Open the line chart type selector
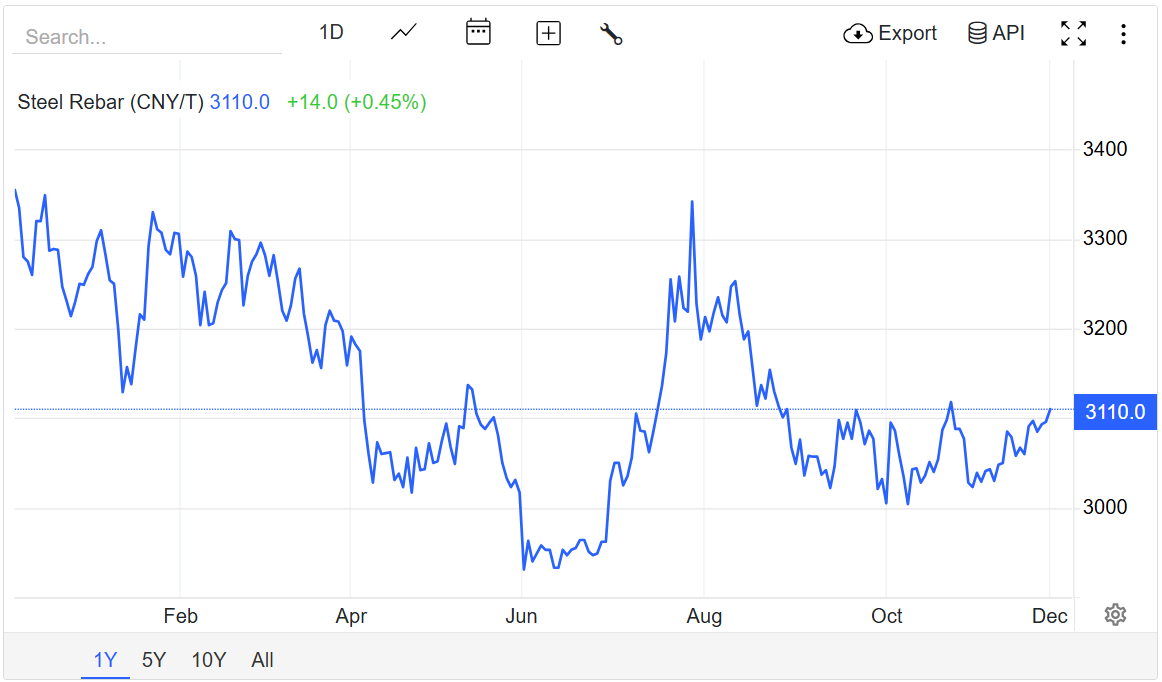 403,33
